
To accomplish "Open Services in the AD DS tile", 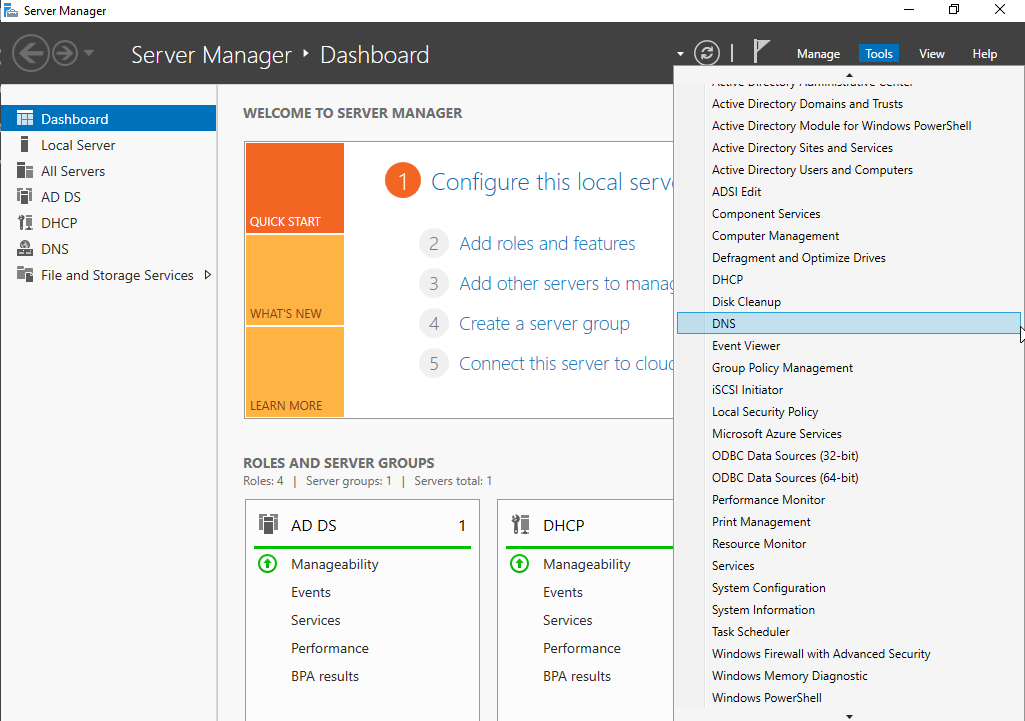I will (316, 620).
